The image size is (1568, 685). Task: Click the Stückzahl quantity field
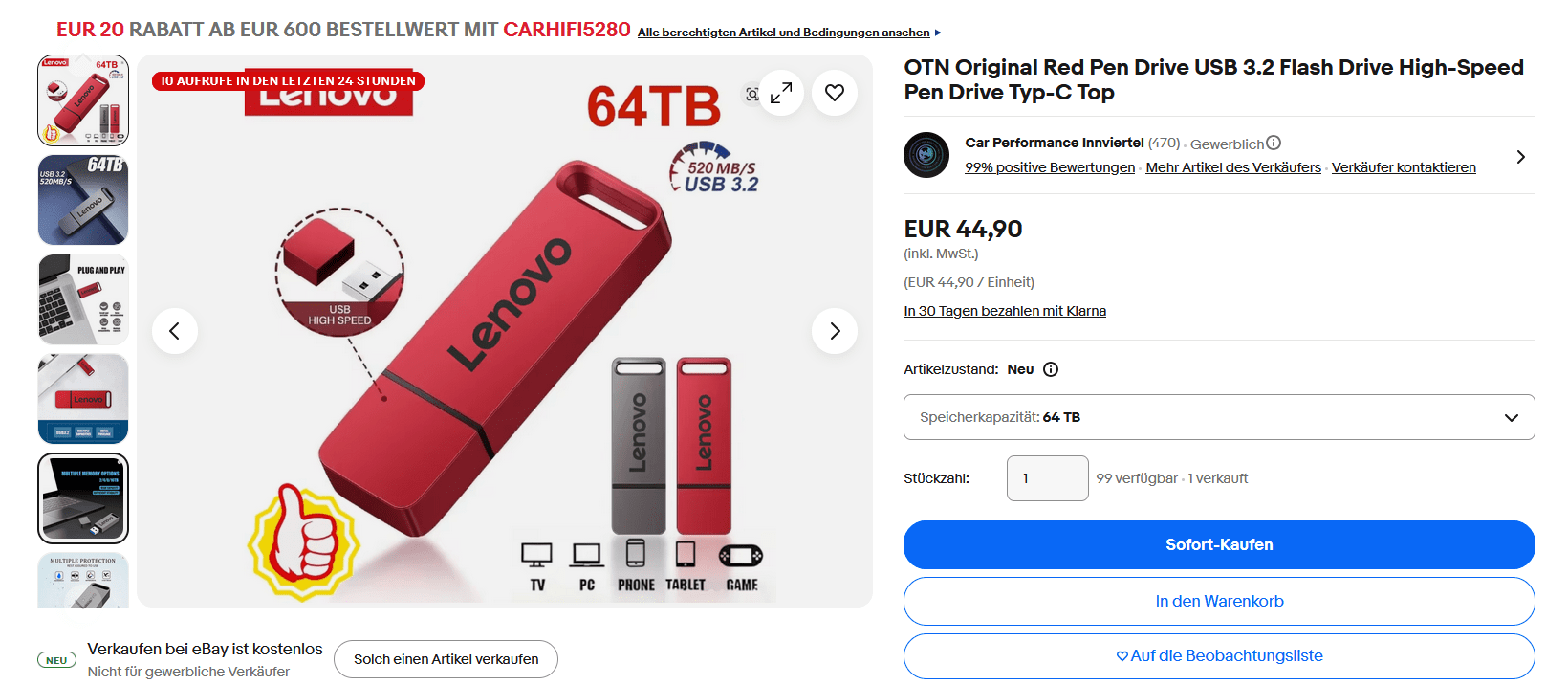point(1047,478)
